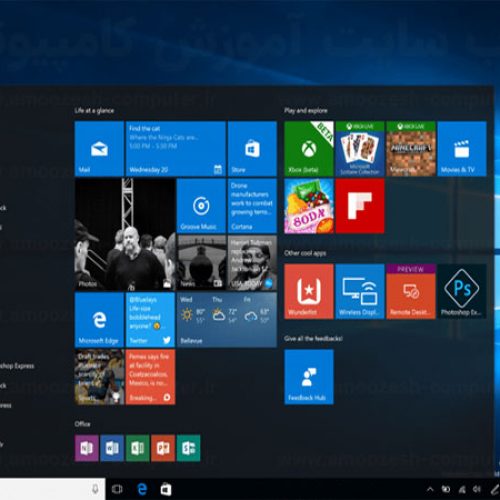Click the volume icon in system tray
Viewport: 500px width, 500px height.
point(477,489)
